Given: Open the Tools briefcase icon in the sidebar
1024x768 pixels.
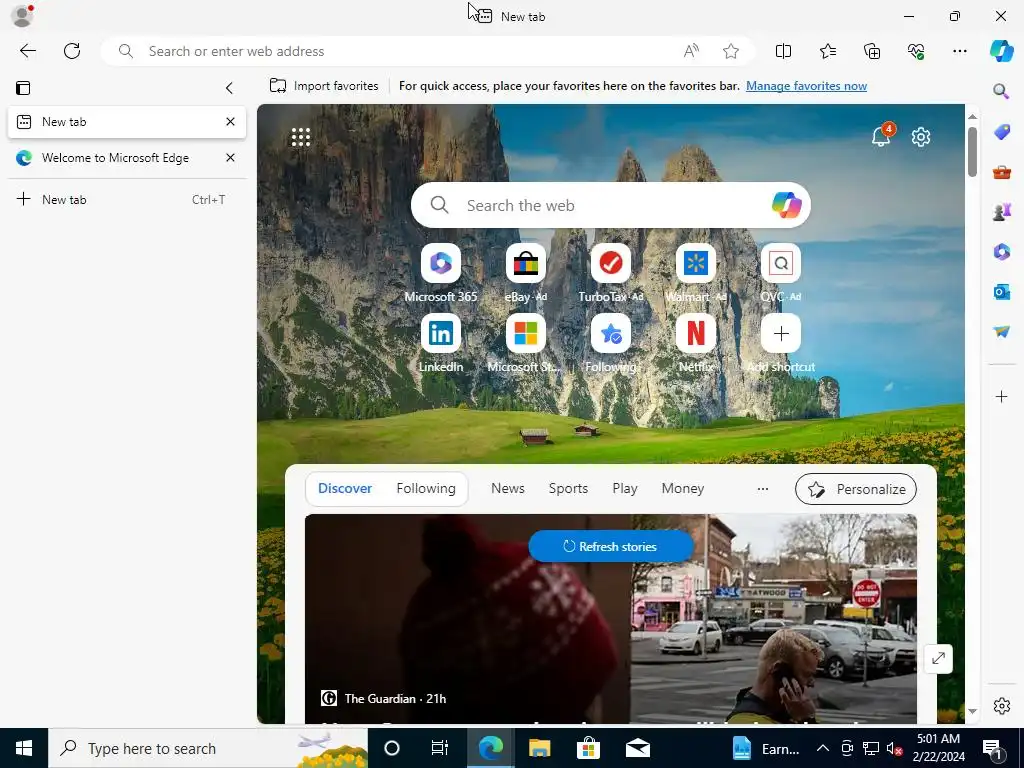Looking at the screenshot, I should point(1001,172).
